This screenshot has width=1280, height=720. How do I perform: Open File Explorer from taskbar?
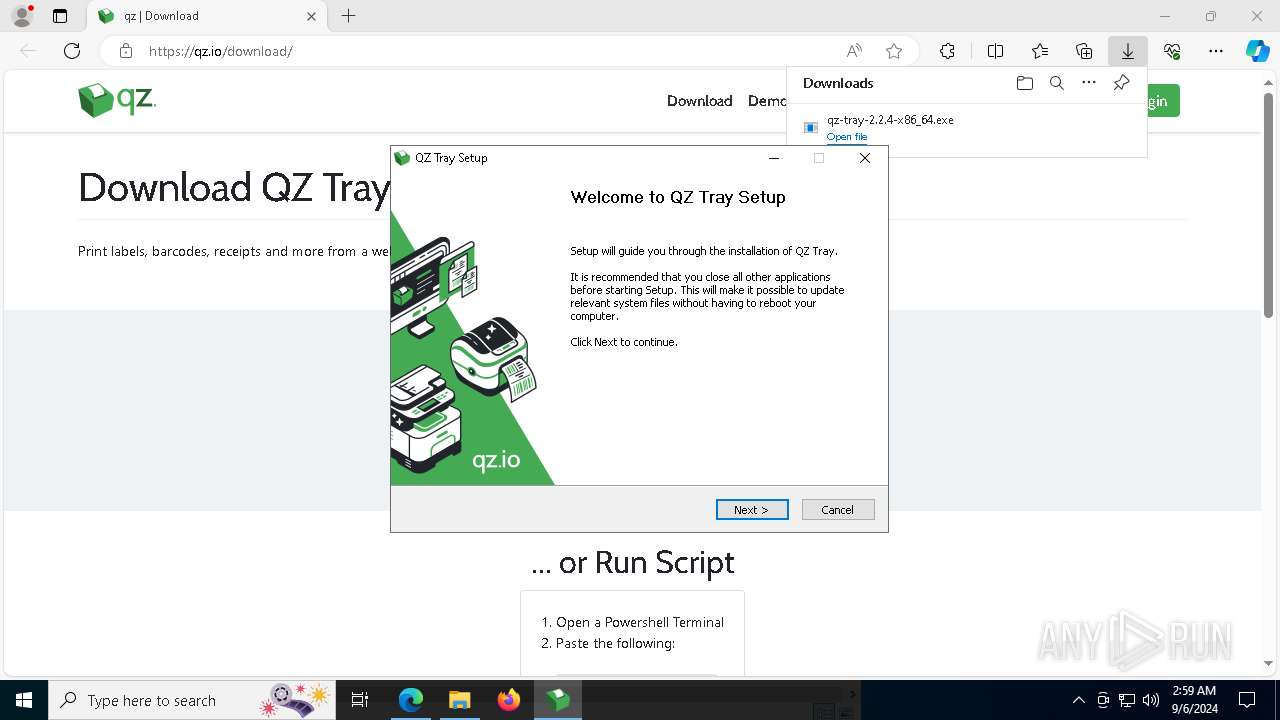[x=459, y=700]
